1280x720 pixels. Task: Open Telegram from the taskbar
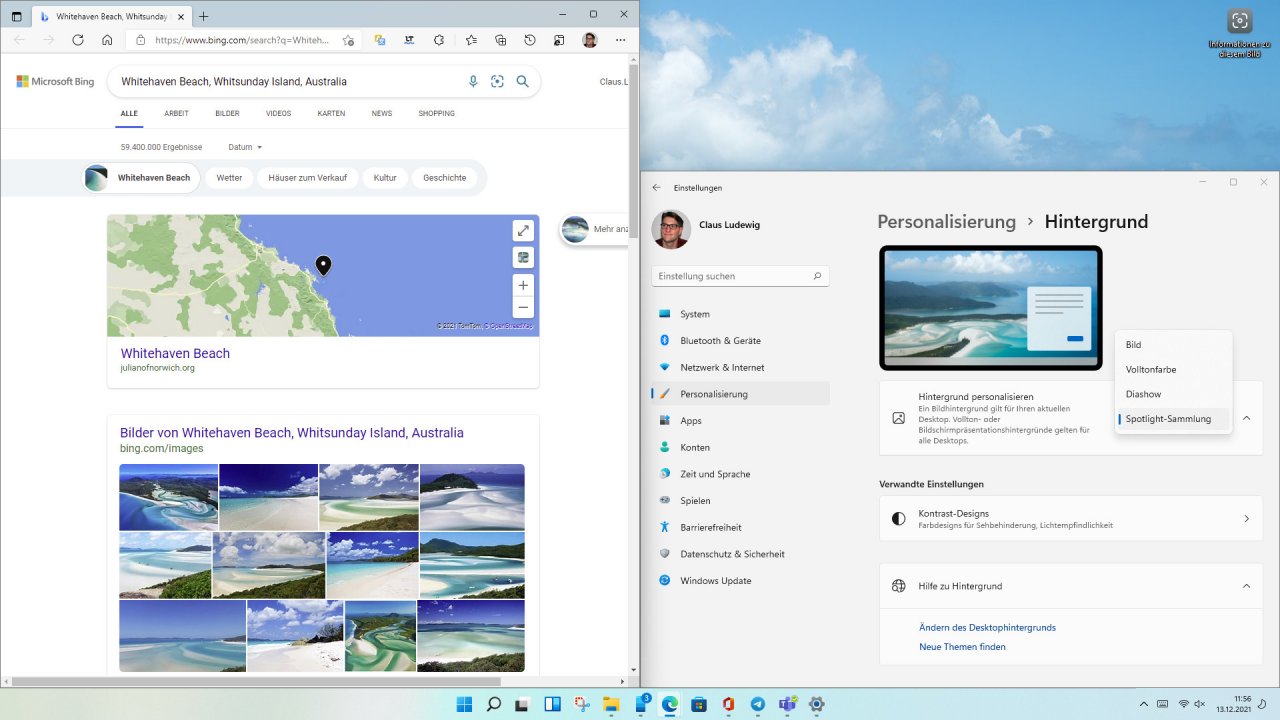[758, 704]
